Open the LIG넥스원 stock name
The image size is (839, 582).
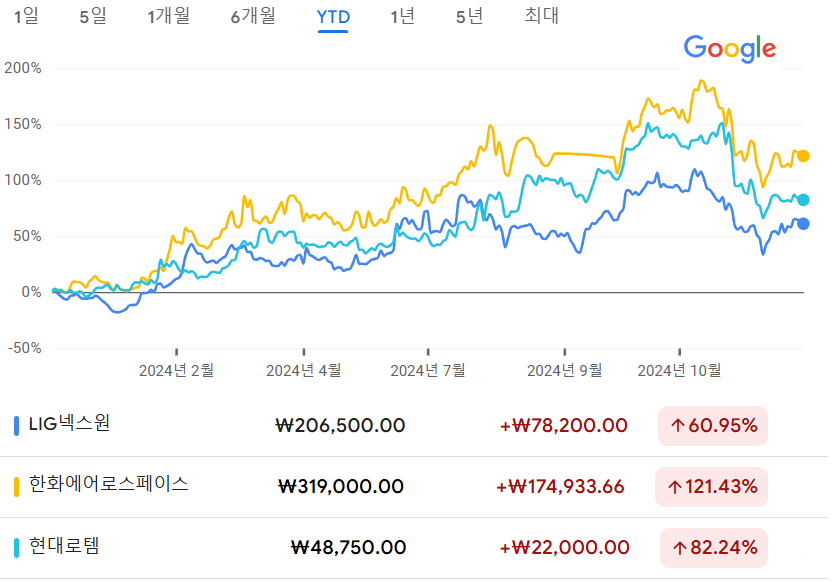[70, 424]
